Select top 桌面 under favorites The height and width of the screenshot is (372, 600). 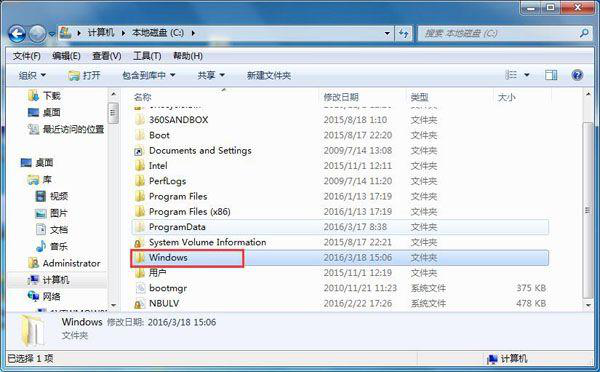click(x=44, y=112)
